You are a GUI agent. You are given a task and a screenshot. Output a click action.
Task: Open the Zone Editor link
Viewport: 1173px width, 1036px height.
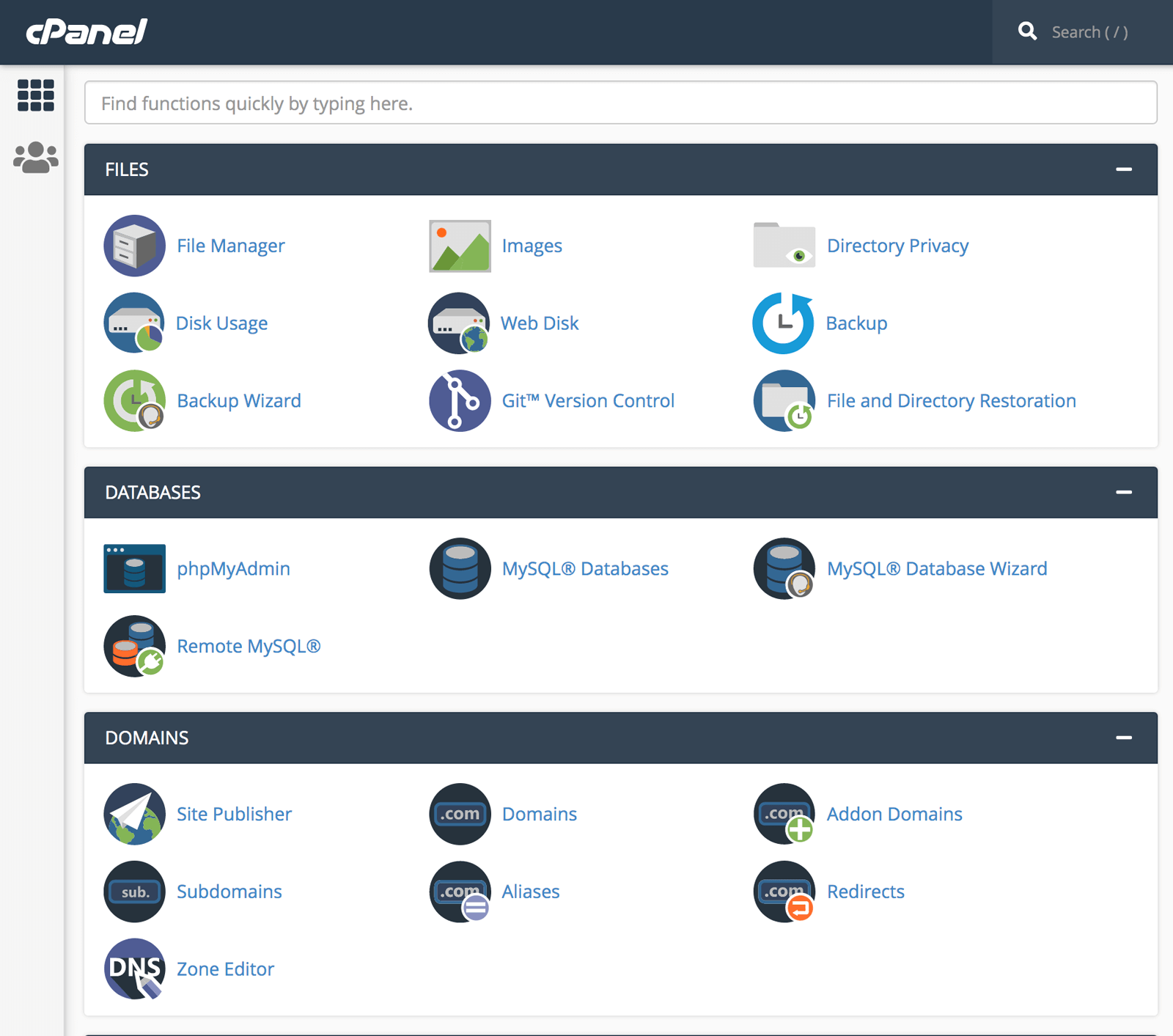[x=226, y=969]
